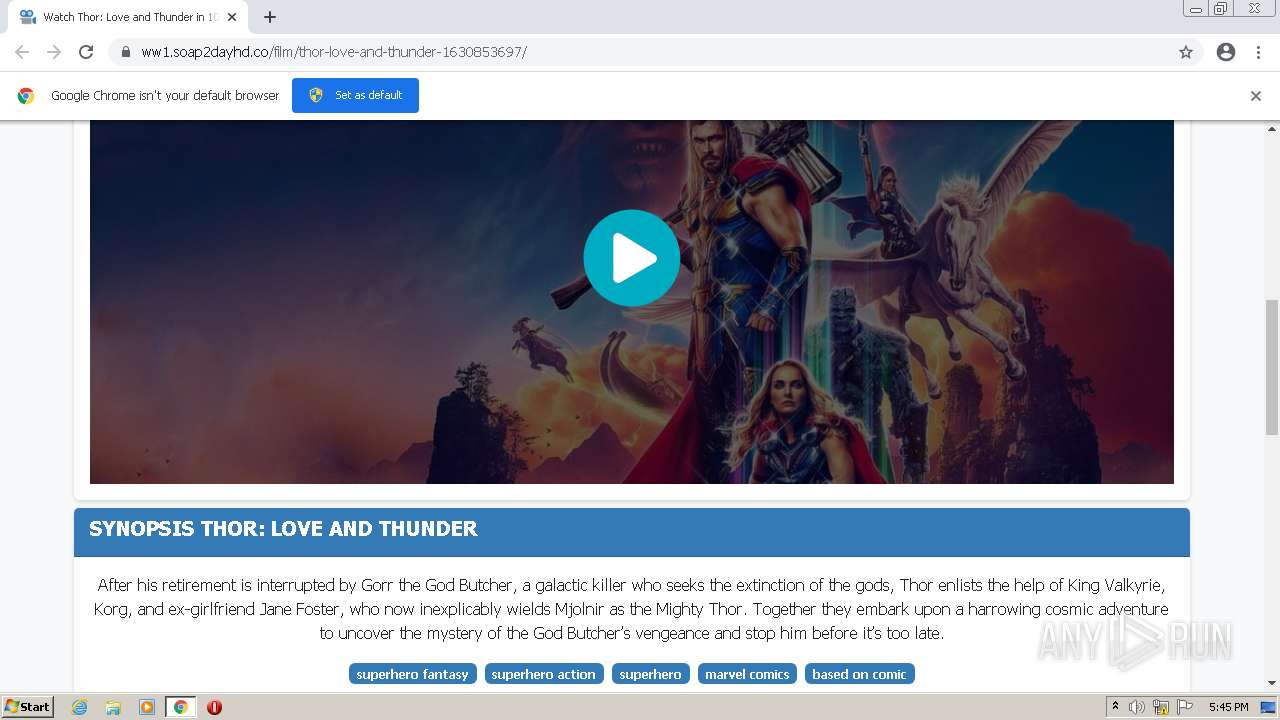Image resolution: width=1280 pixels, height=720 pixels.
Task: Open the red Opera taskbar icon
Action: pyautogui.click(x=214, y=707)
